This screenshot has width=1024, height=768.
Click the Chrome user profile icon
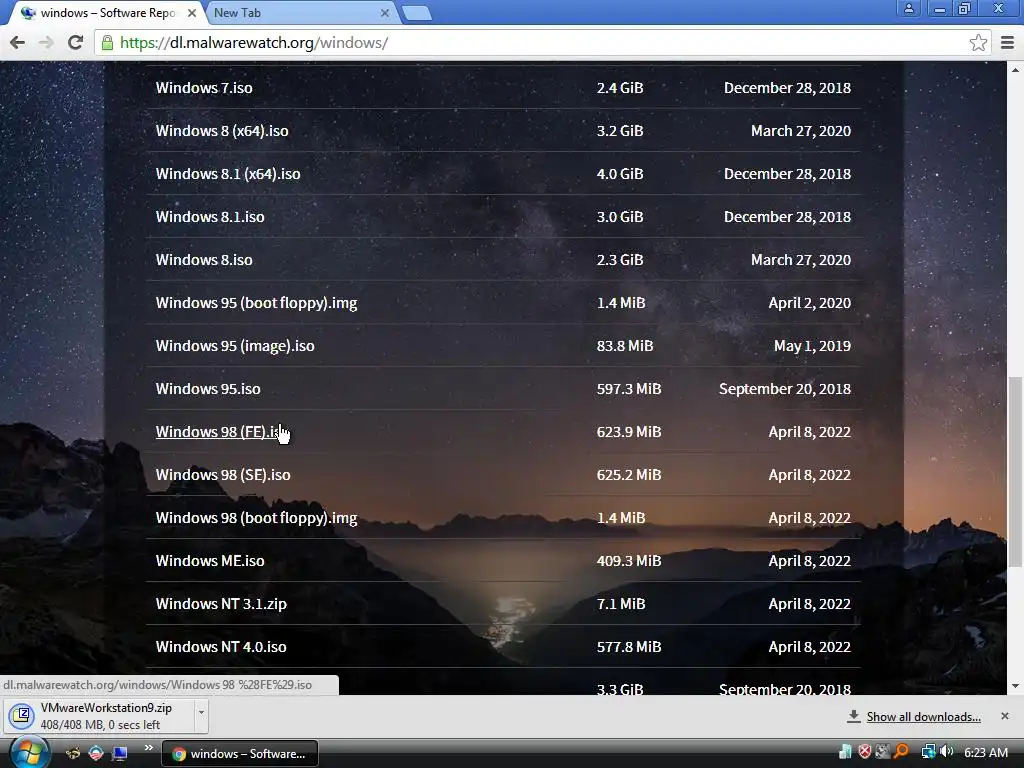pyautogui.click(x=908, y=8)
